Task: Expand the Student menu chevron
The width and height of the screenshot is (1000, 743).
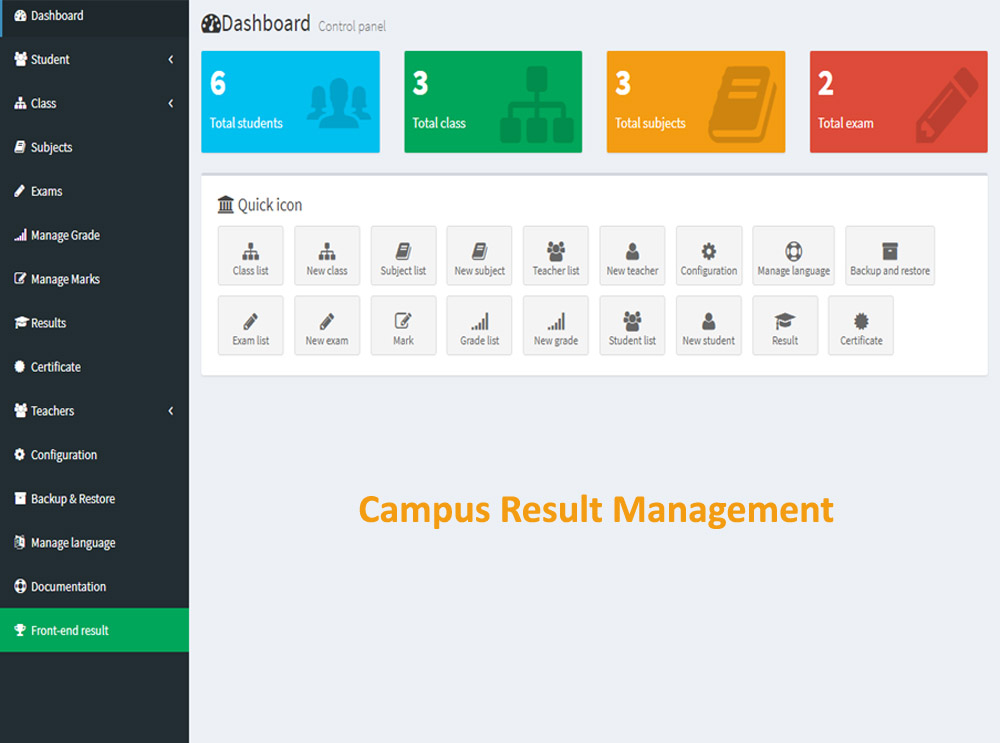Action: click(x=171, y=59)
